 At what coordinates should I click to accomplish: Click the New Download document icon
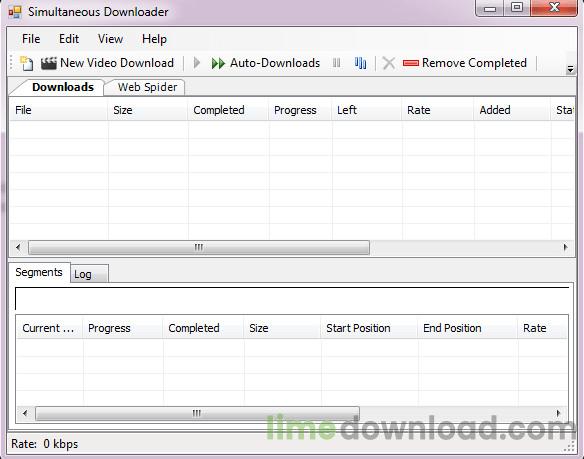[26, 63]
